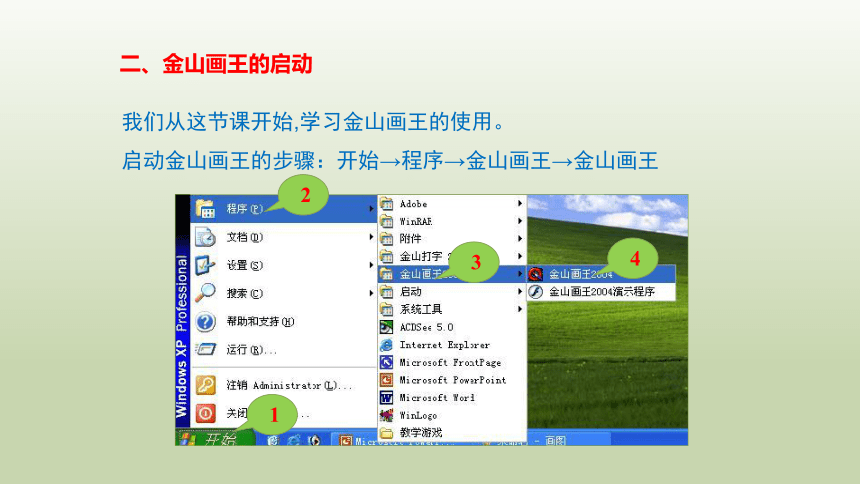Click the 系统工具 folder label
Image resolution: width=860 pixels, height=484 pixels.
pyautogui.click(x=421, y=309)
